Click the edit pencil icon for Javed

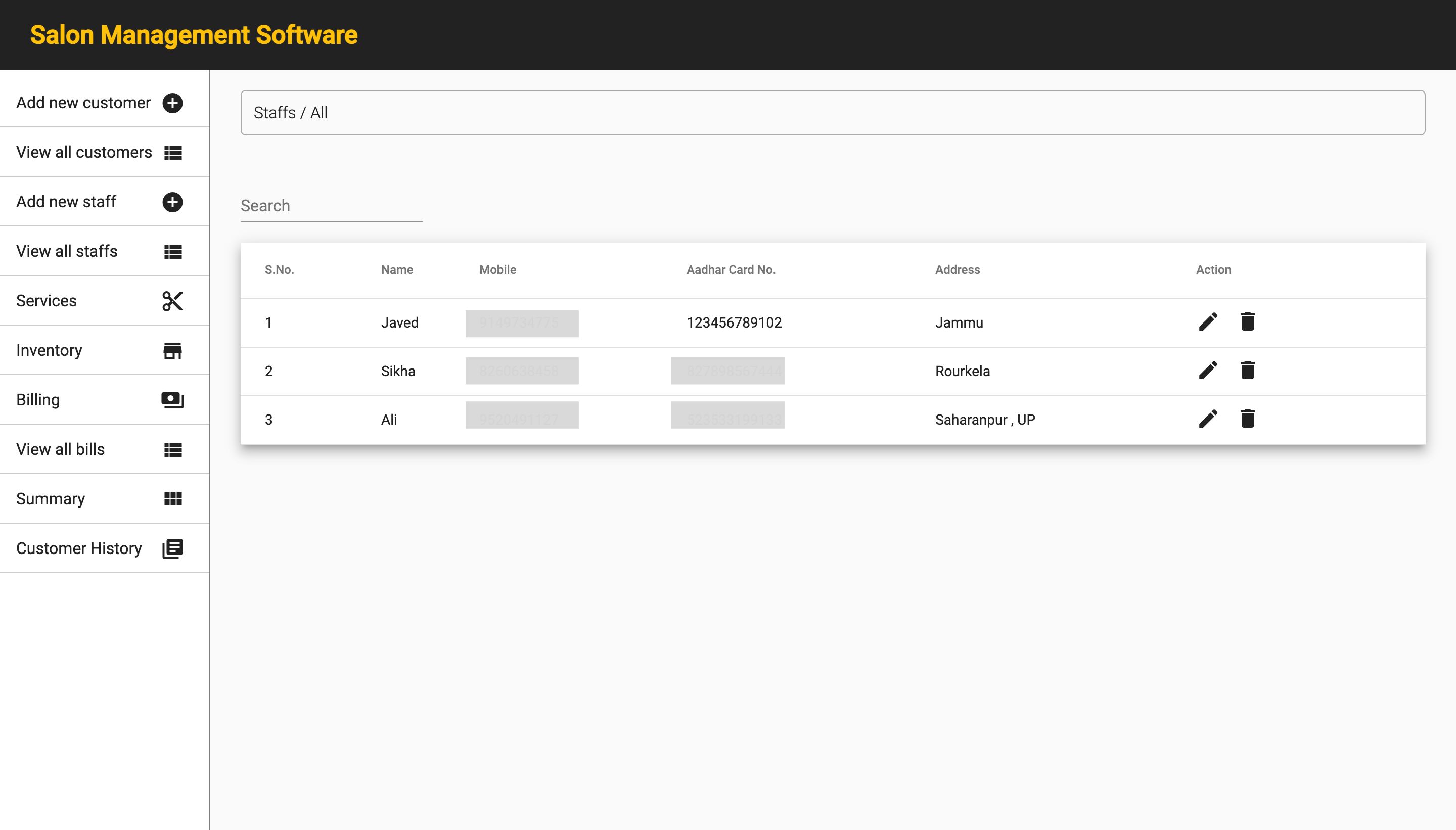tap(1207, 322)
